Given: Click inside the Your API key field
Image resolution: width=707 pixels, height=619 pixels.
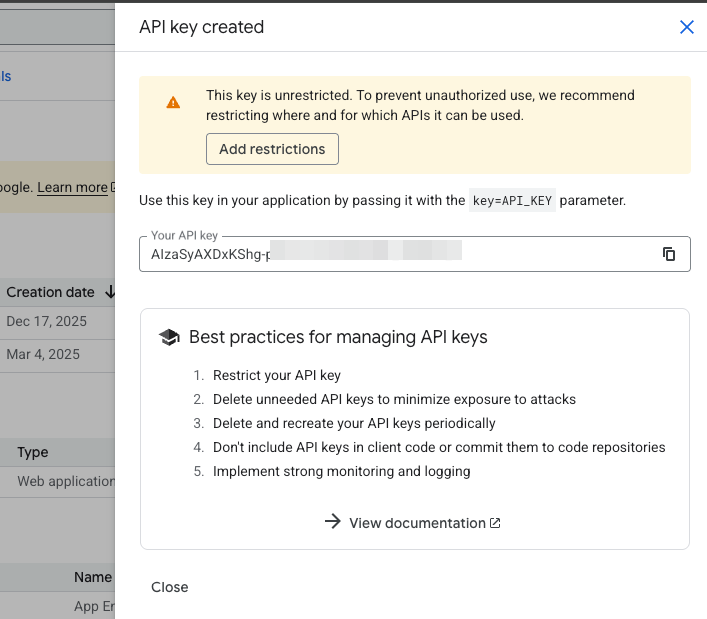Looking at the screenshot, I should click(x=400, y=254).
